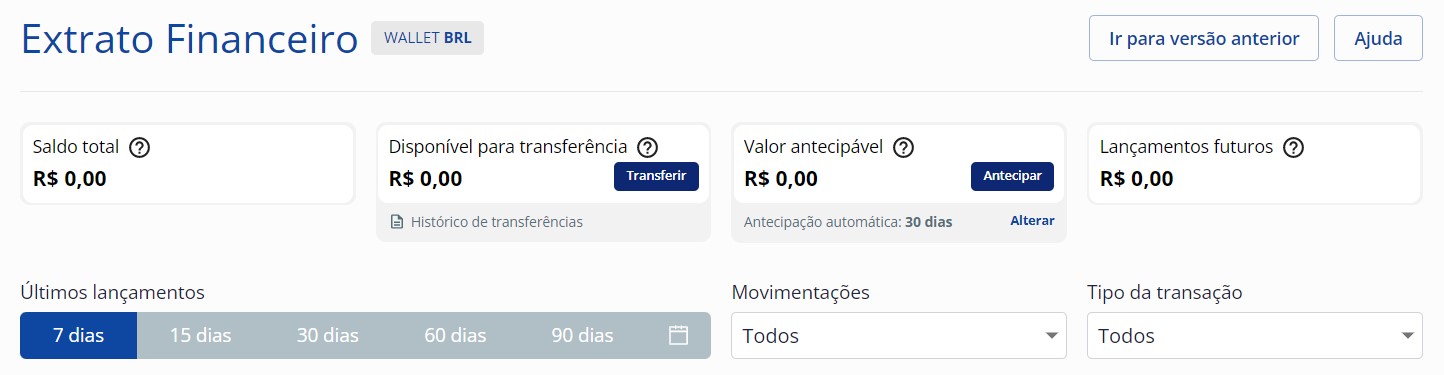This screenshot has width=1444, height=375.
Task: Click document icon for transfer history
Action: (x=396, y=222)
